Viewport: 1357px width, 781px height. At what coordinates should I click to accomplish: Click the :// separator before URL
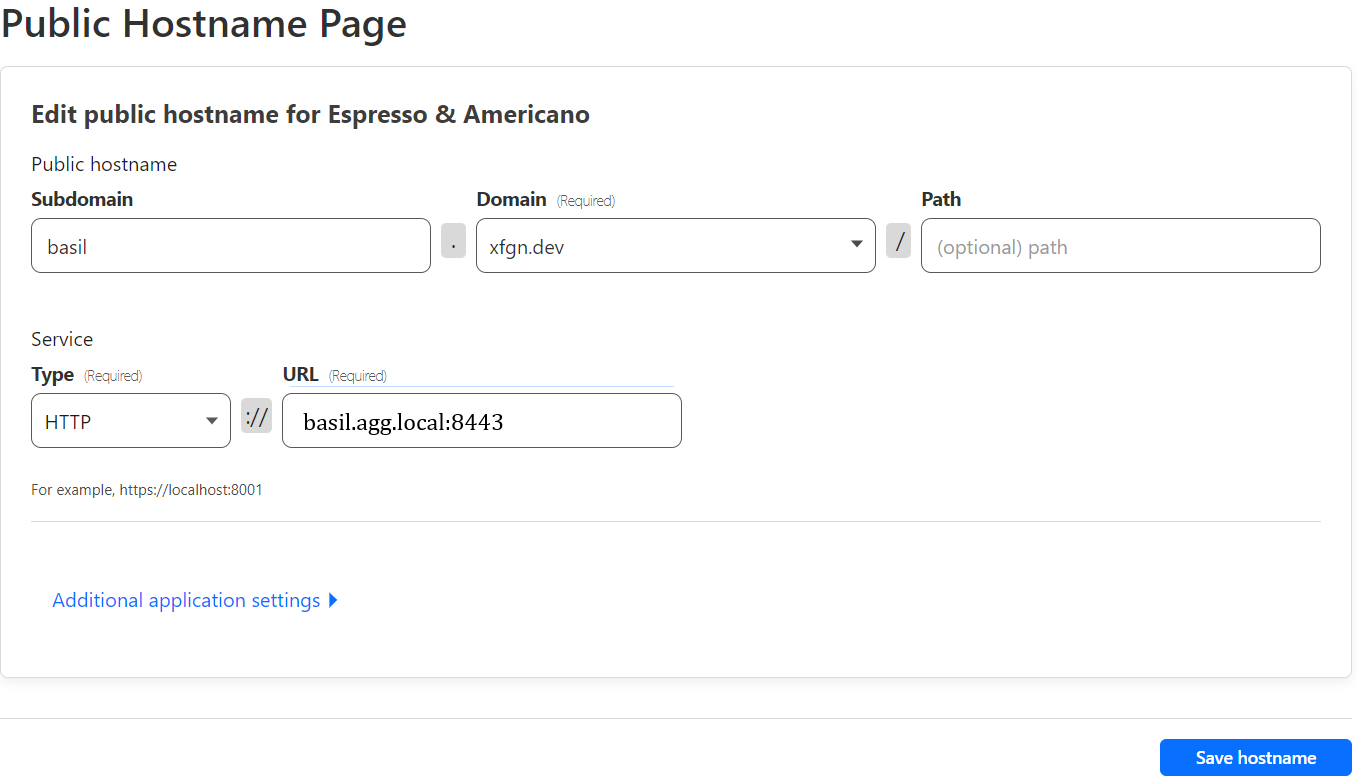256,416
